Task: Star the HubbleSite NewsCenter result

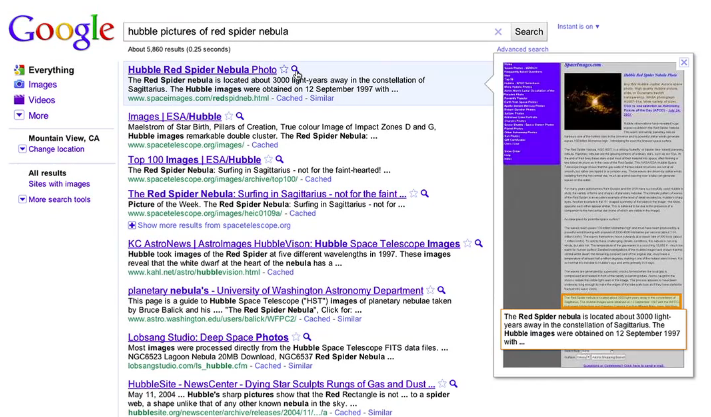Action: (x=443, y=384)
